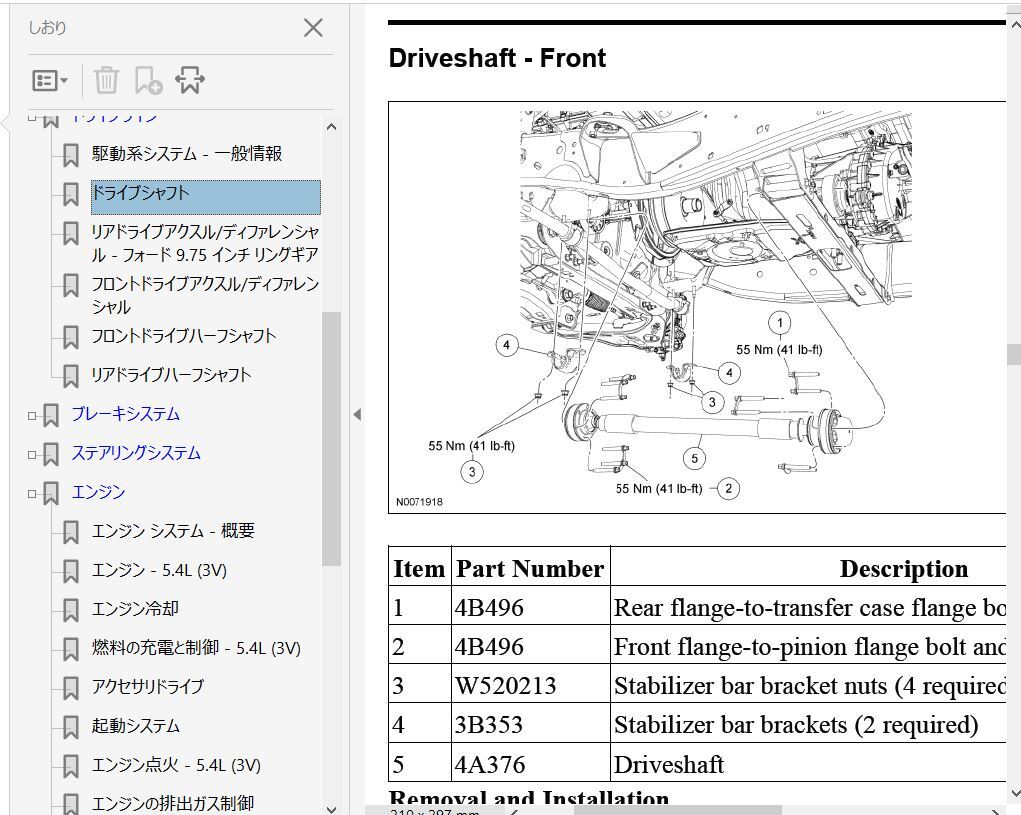Click the add new bookmark icon

click(148, 81)
